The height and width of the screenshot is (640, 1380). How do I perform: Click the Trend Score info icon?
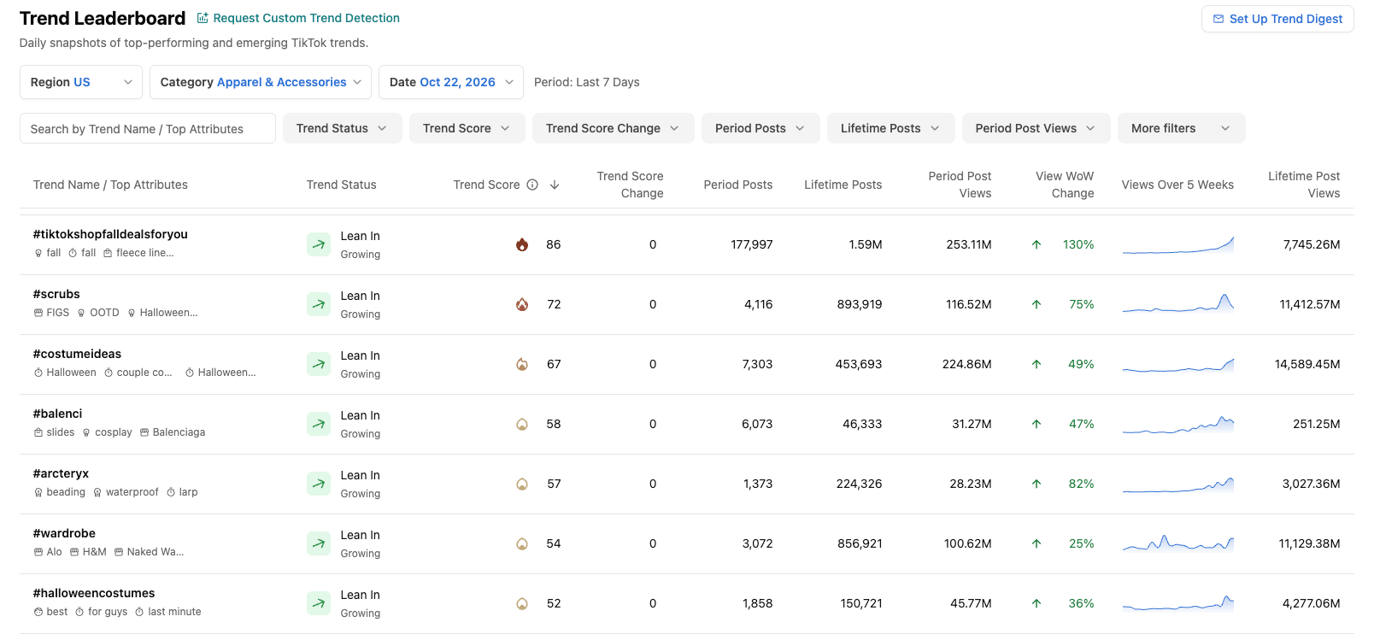532,185
